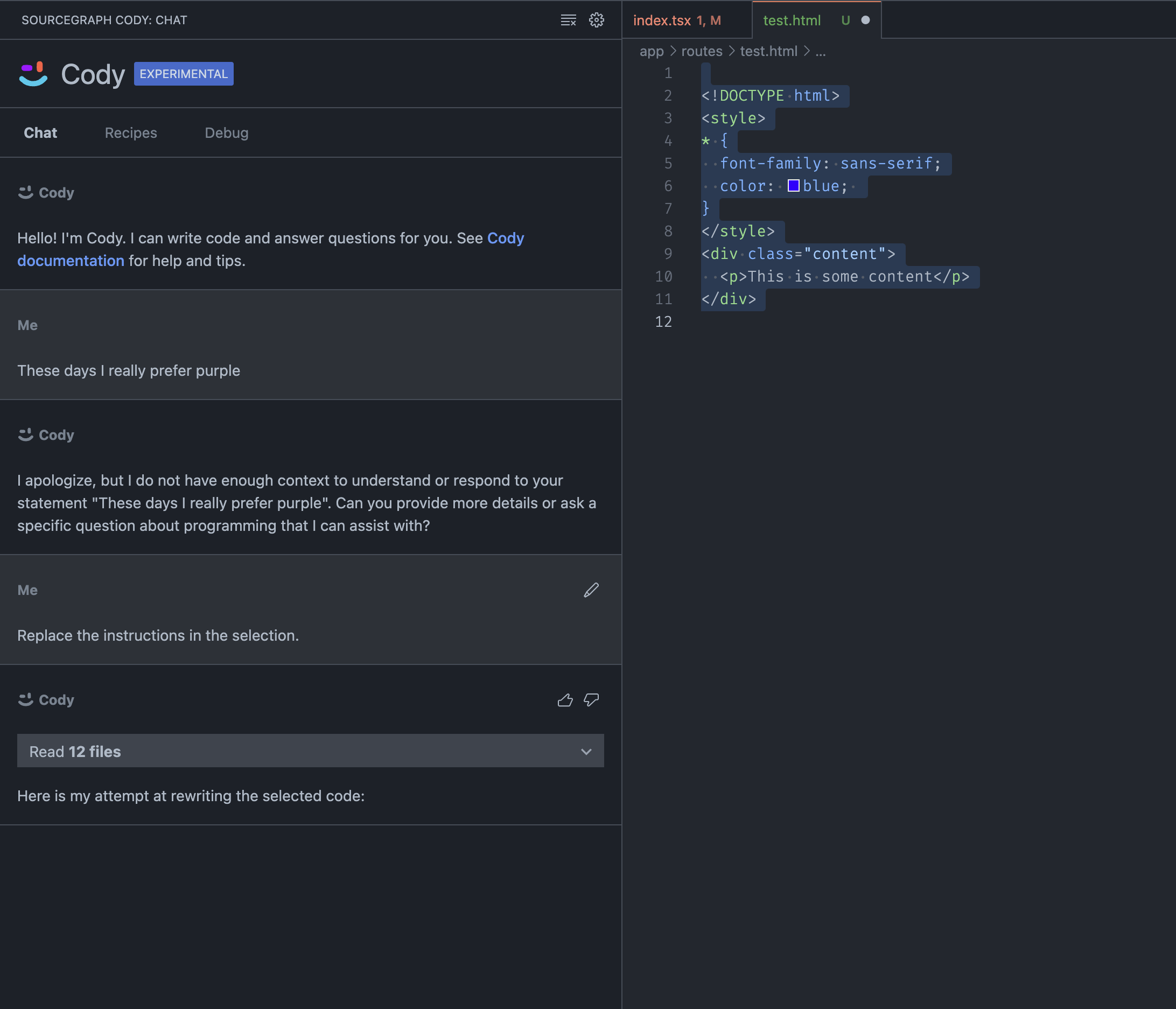Click line number 12 in the gutter
The width and height of the screenshot is (1176, 1009).
pos(663,322)
